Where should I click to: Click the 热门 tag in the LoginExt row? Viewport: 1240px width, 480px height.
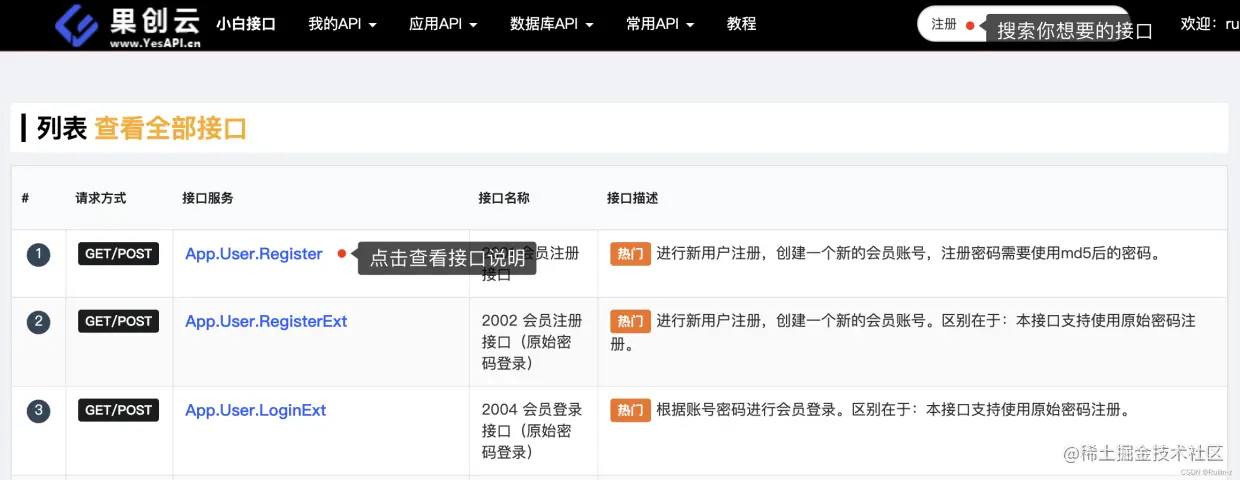630,410
